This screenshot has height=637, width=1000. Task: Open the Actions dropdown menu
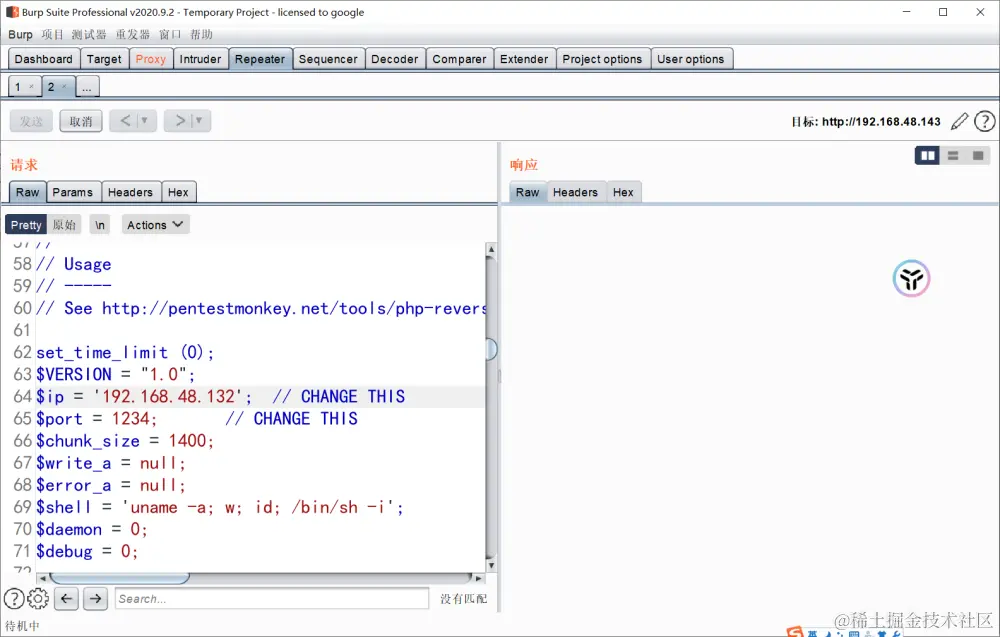tap(155, 224)
